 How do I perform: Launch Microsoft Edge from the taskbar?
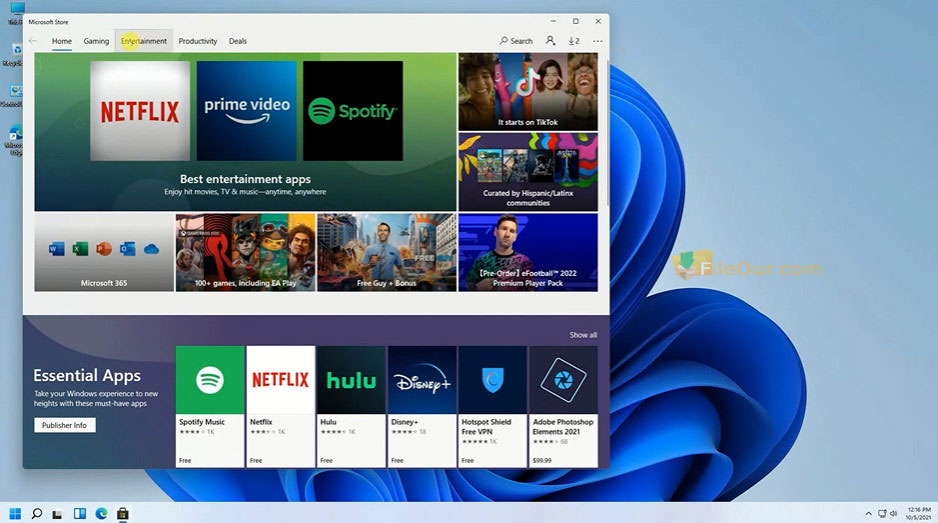[101, 513]
